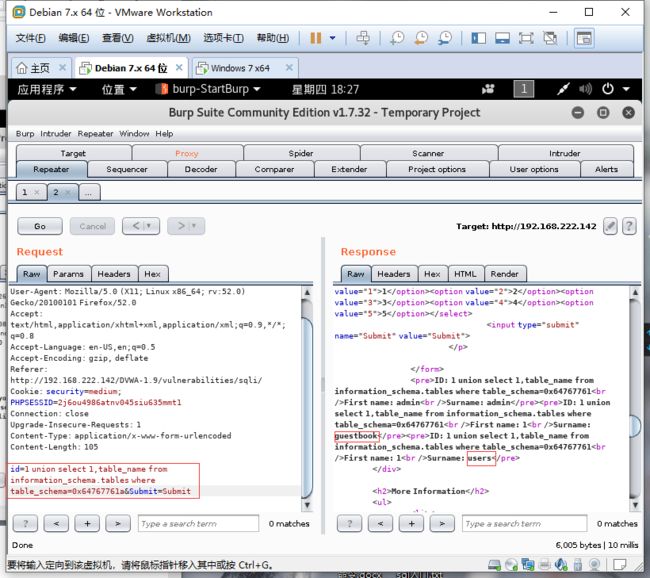The image size is (650, 578).
Task: Open the 应用程序 menu in Debian
Action: [x=47, y=89]
